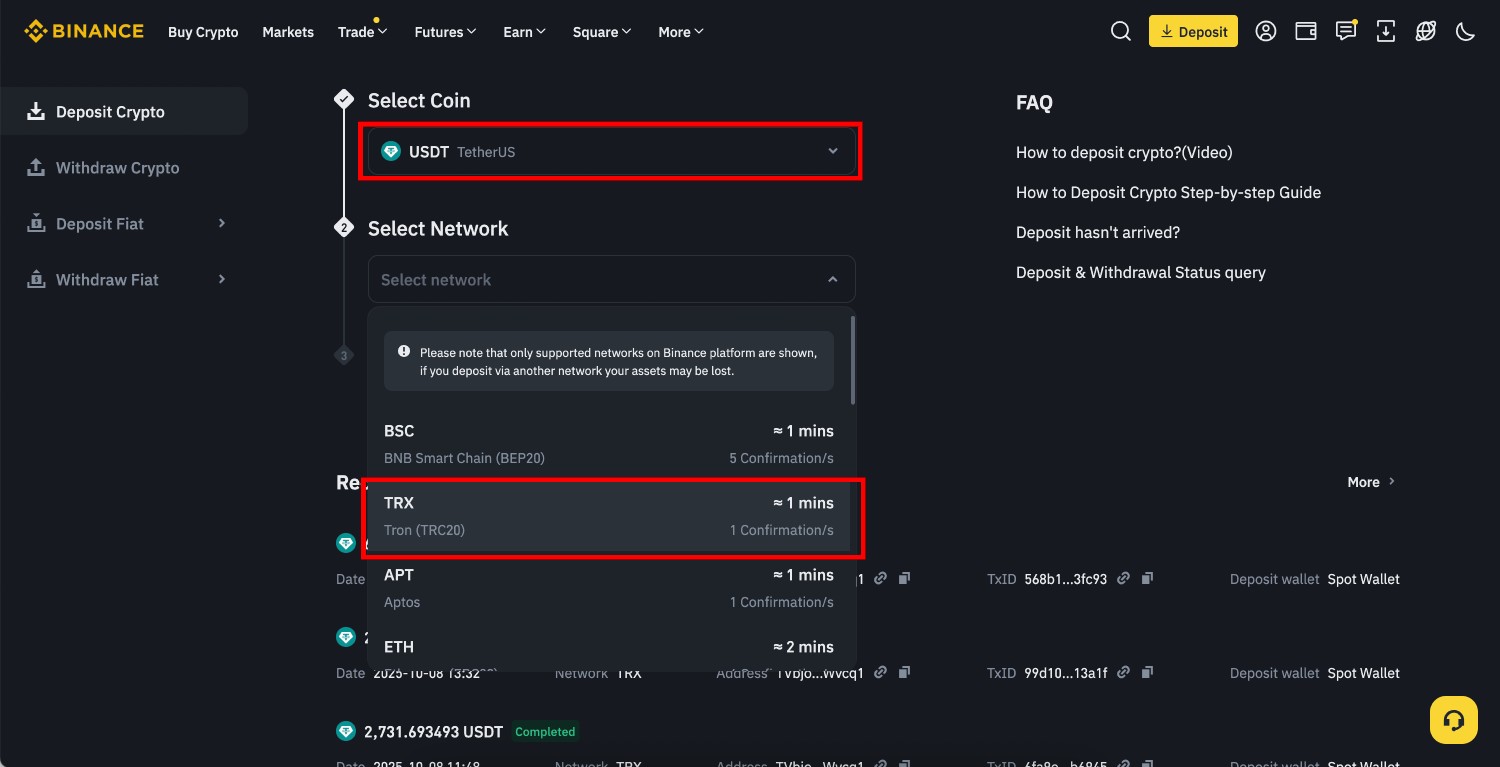Open Deposit & Withdrawal Status query
The height and width of the screenshot is (767, 1500).
click(1141, 272)
